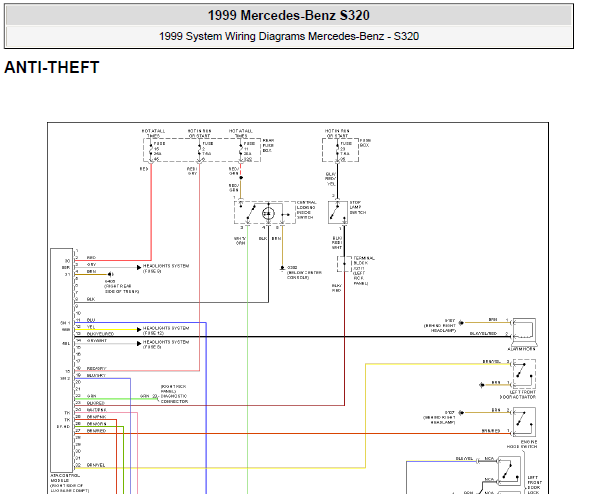Click '1999 System Wiring Diagrams Mercedes-Benz - S320' subtitle
Image resolution: width=604 pixels, height=494 pixels.
[x=289, y=36]
